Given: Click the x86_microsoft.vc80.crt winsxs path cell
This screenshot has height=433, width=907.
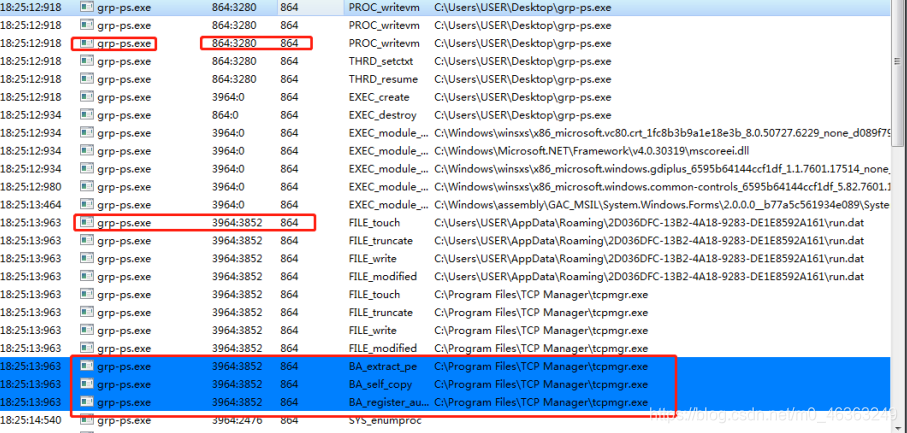Looking at the screenshot, I should tap(662, 133).
